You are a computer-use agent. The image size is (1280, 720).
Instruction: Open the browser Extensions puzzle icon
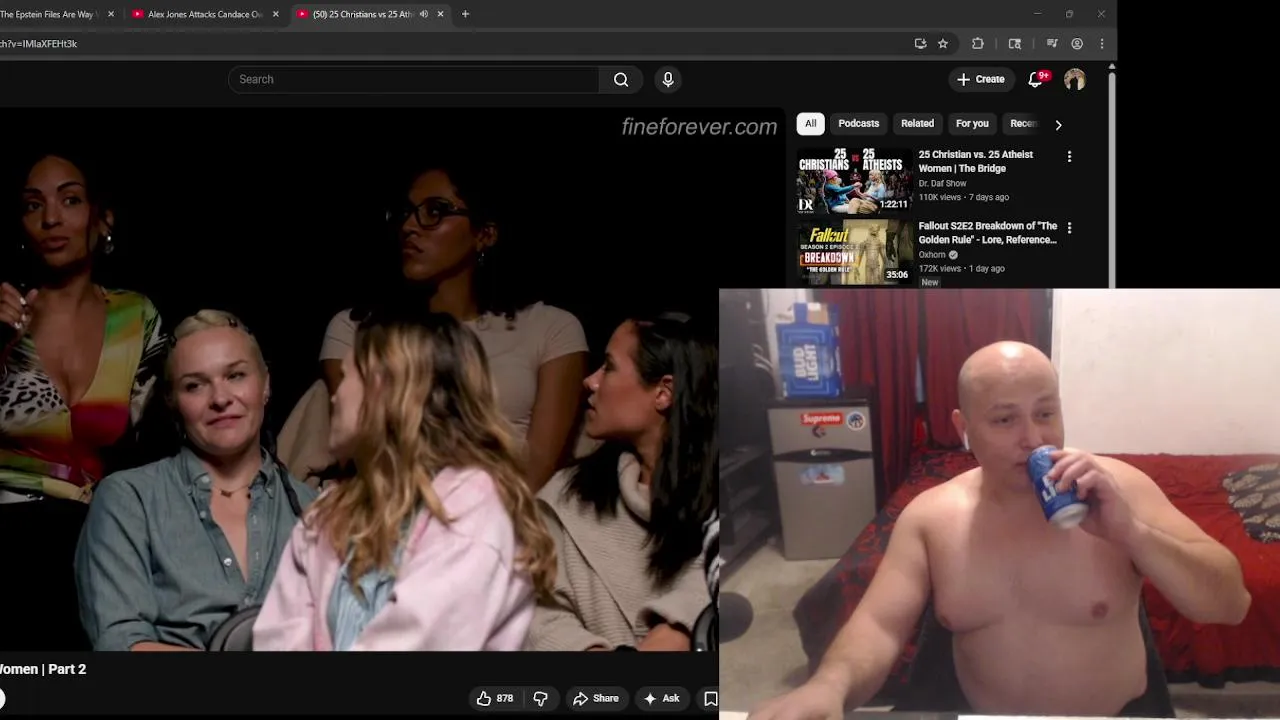click(978, 44)
